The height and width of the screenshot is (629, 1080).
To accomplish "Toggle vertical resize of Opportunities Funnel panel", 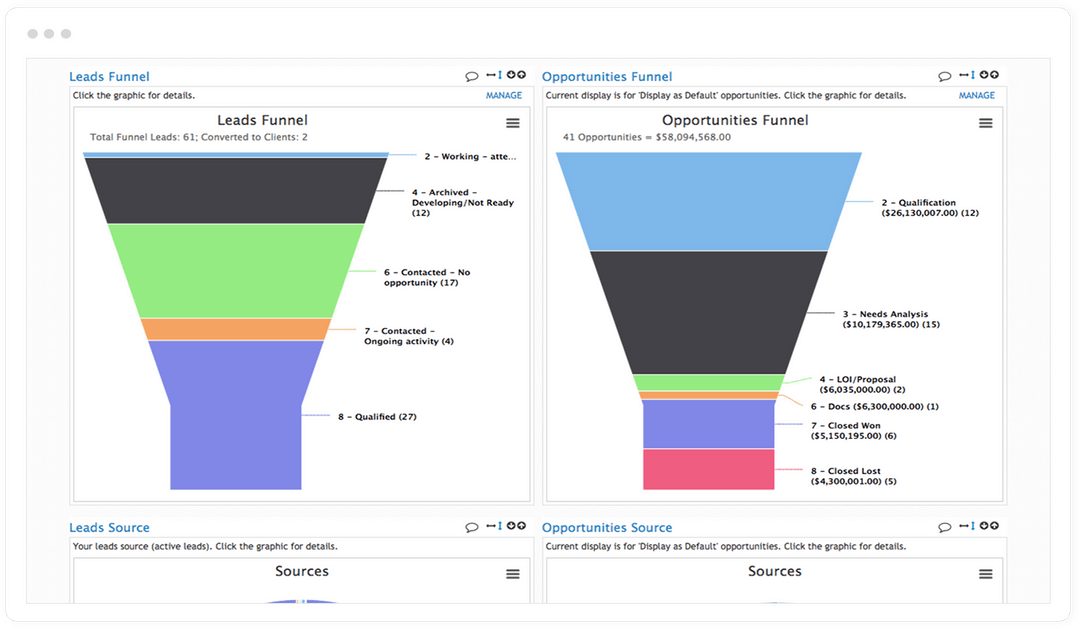I will (x=973, y=74).
